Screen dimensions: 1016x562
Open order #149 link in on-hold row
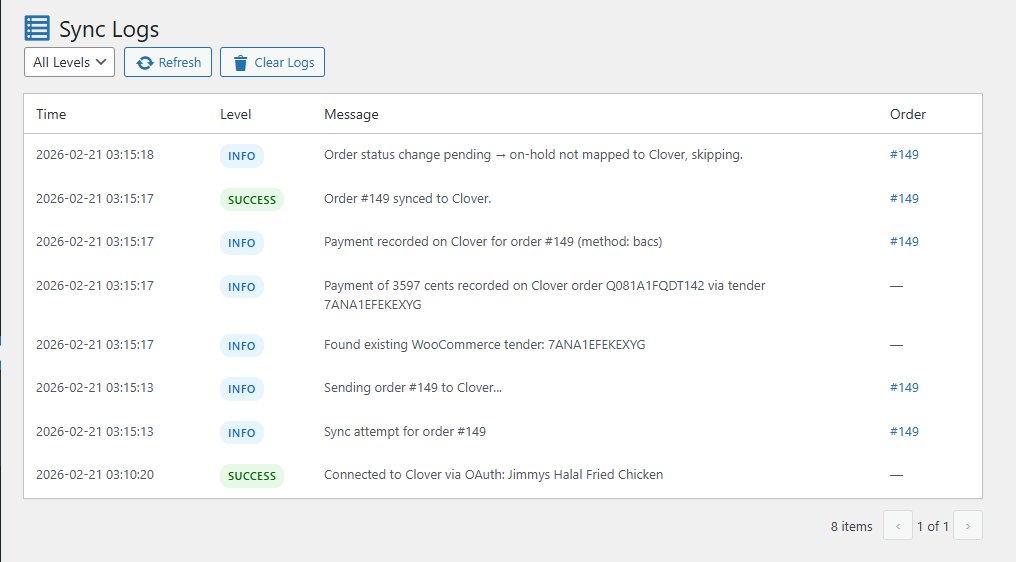[x=904, y=154]
